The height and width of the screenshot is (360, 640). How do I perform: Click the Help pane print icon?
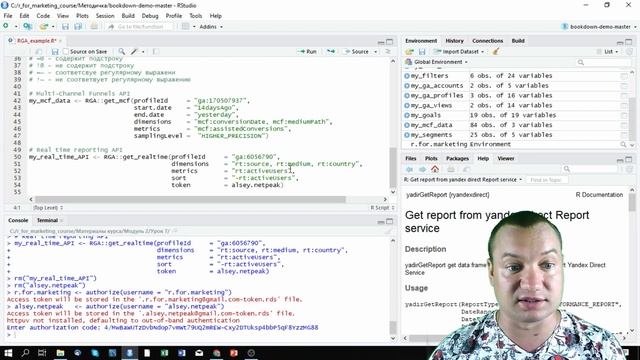coord(451,169)
